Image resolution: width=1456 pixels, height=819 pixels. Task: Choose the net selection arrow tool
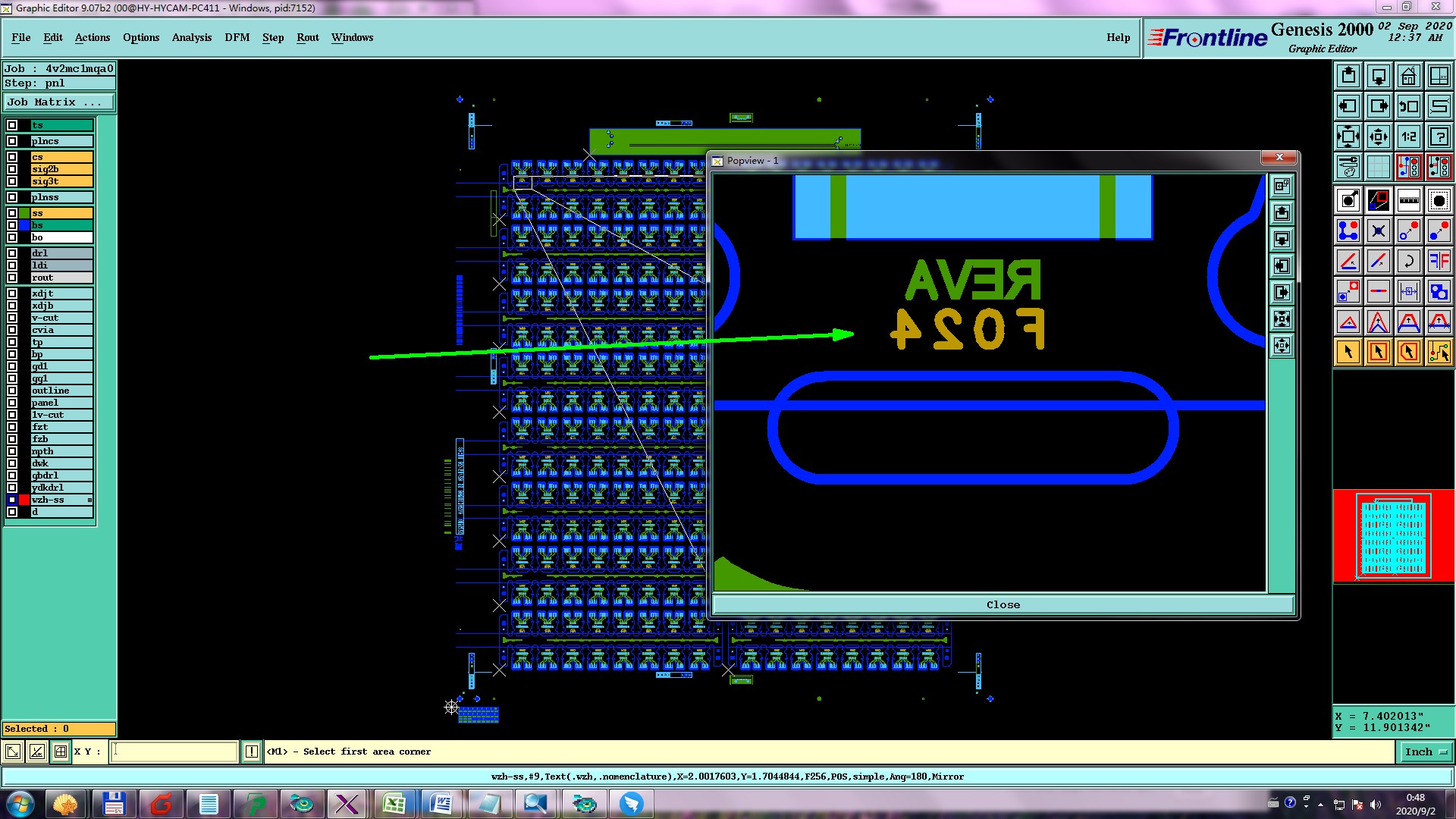[1439, 352]
